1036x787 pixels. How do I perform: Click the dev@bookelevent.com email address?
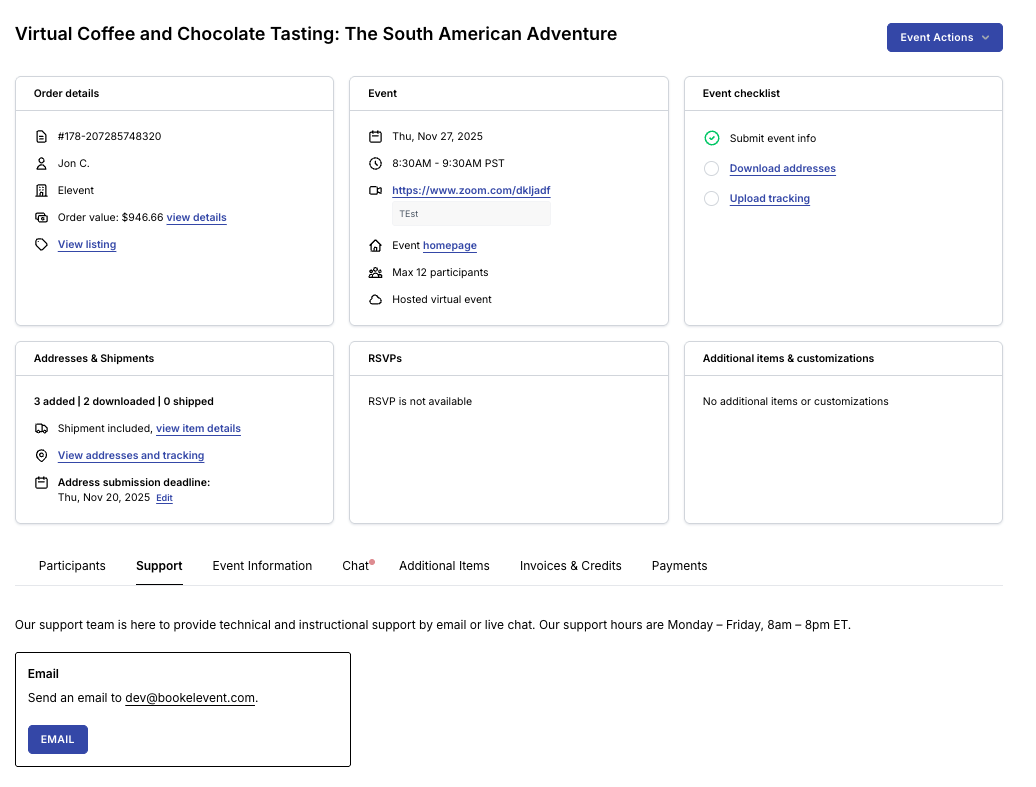(190, 698)
